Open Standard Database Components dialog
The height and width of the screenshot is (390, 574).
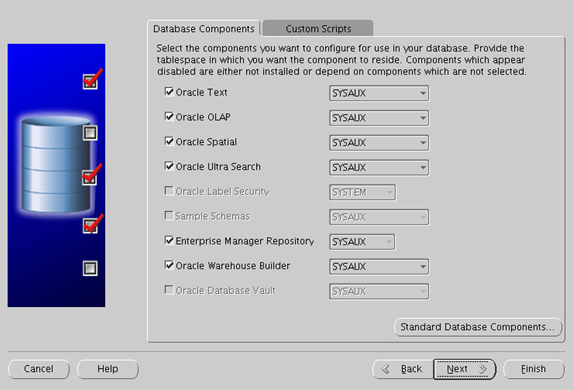(478, 327)
